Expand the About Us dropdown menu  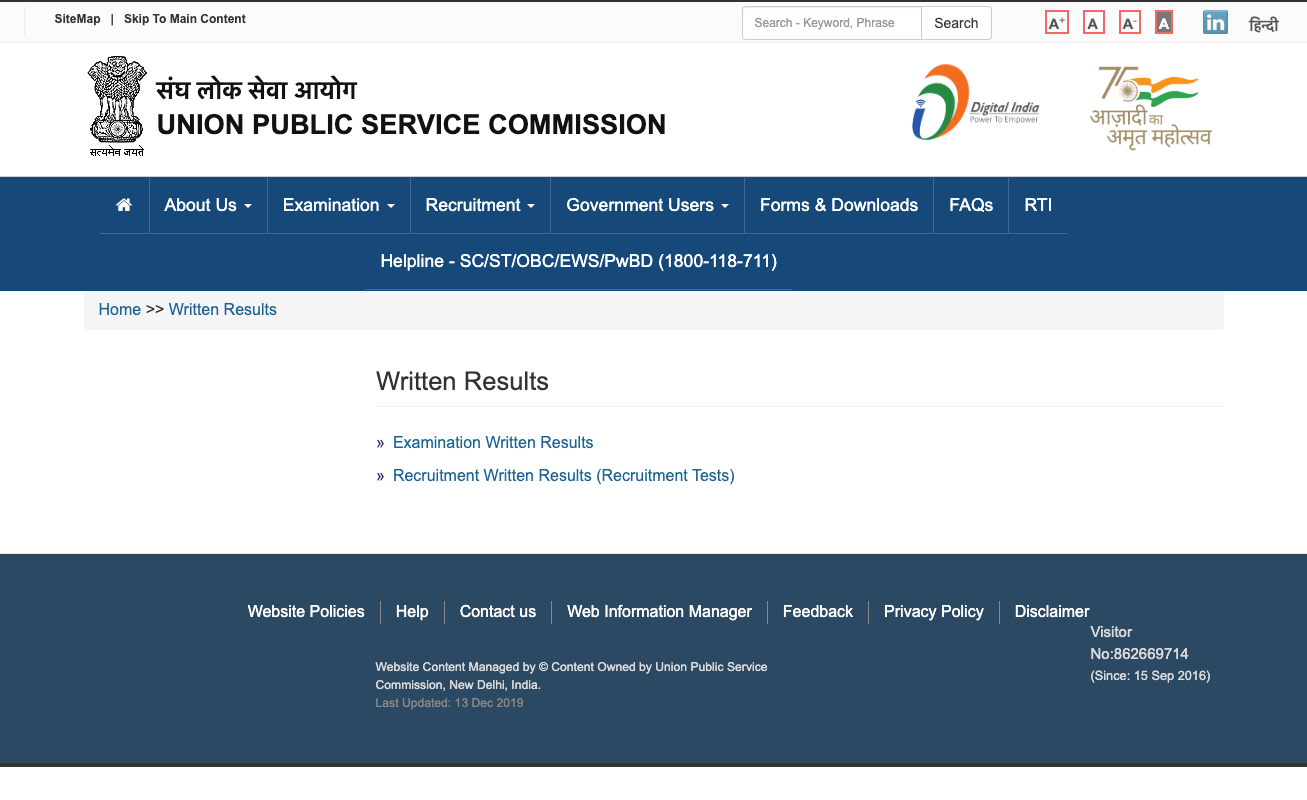[208, 205]
